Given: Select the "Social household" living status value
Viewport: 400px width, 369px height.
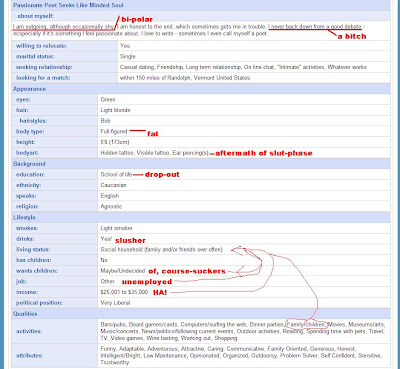Looking at the screenshot, I should 161,249.
